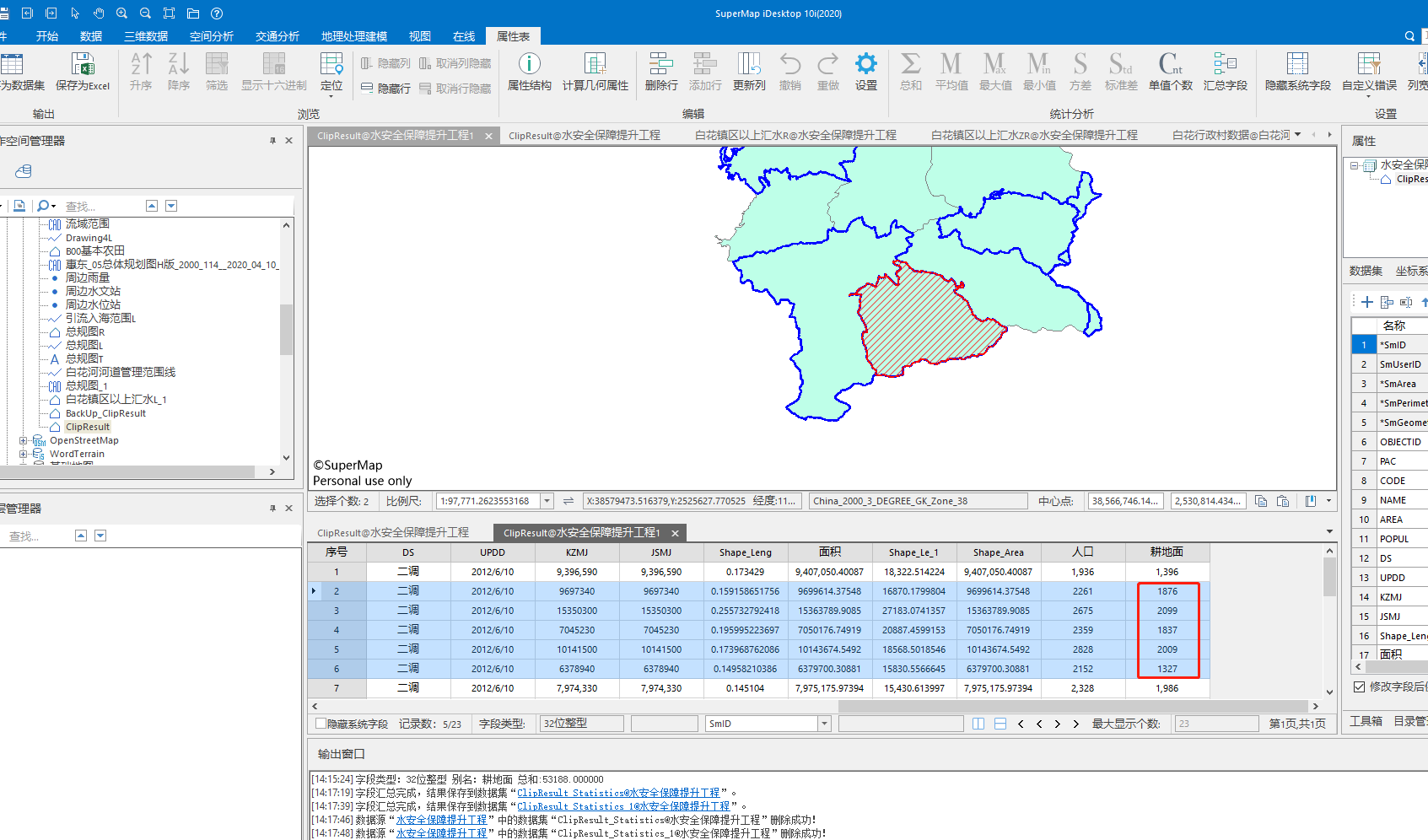Image resolution: width=1428 pixels, height=840 pixels.
Task: Click the full extent icon in title bar
Action: tap(170, 13)
